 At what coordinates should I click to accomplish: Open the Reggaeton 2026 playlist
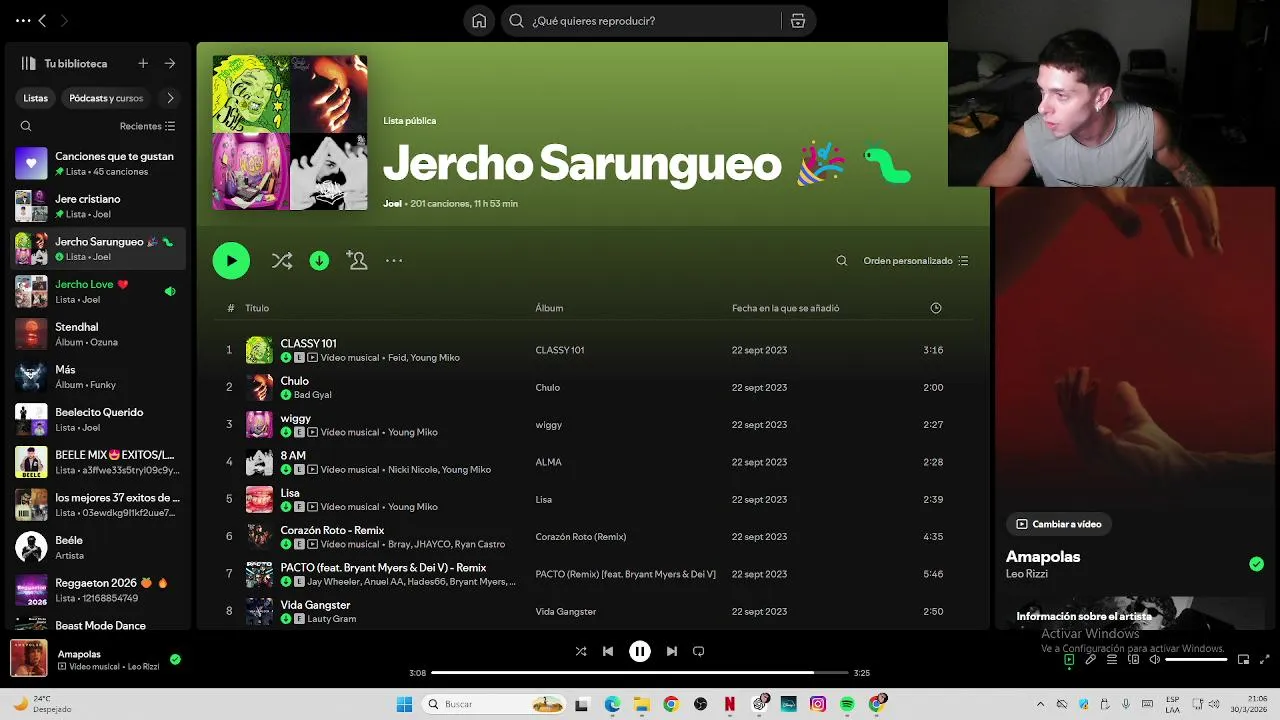click(x=98, y=590)
